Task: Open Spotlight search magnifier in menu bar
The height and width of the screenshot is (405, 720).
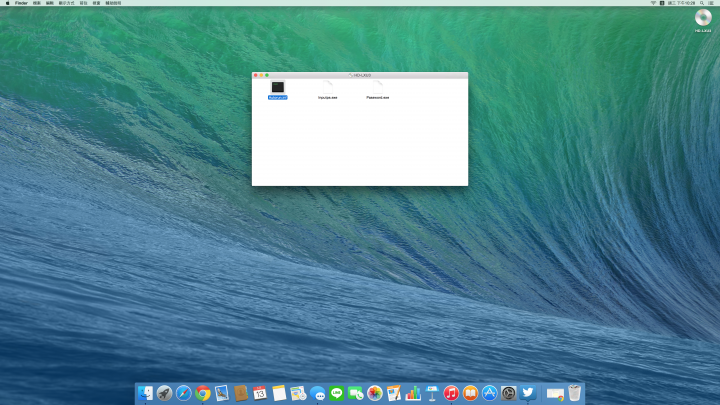Action: coord(702,3)
